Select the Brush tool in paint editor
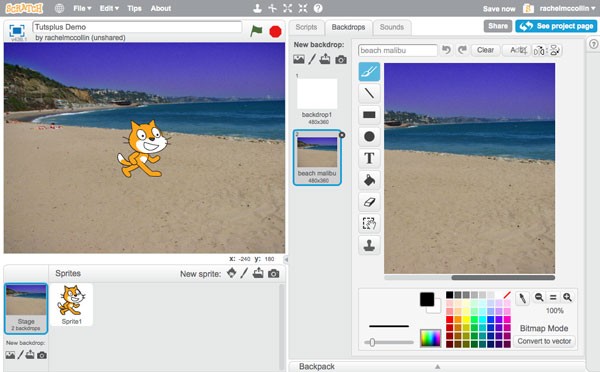The height and width of the screenshot is (372, 600). tap(369, 72)
